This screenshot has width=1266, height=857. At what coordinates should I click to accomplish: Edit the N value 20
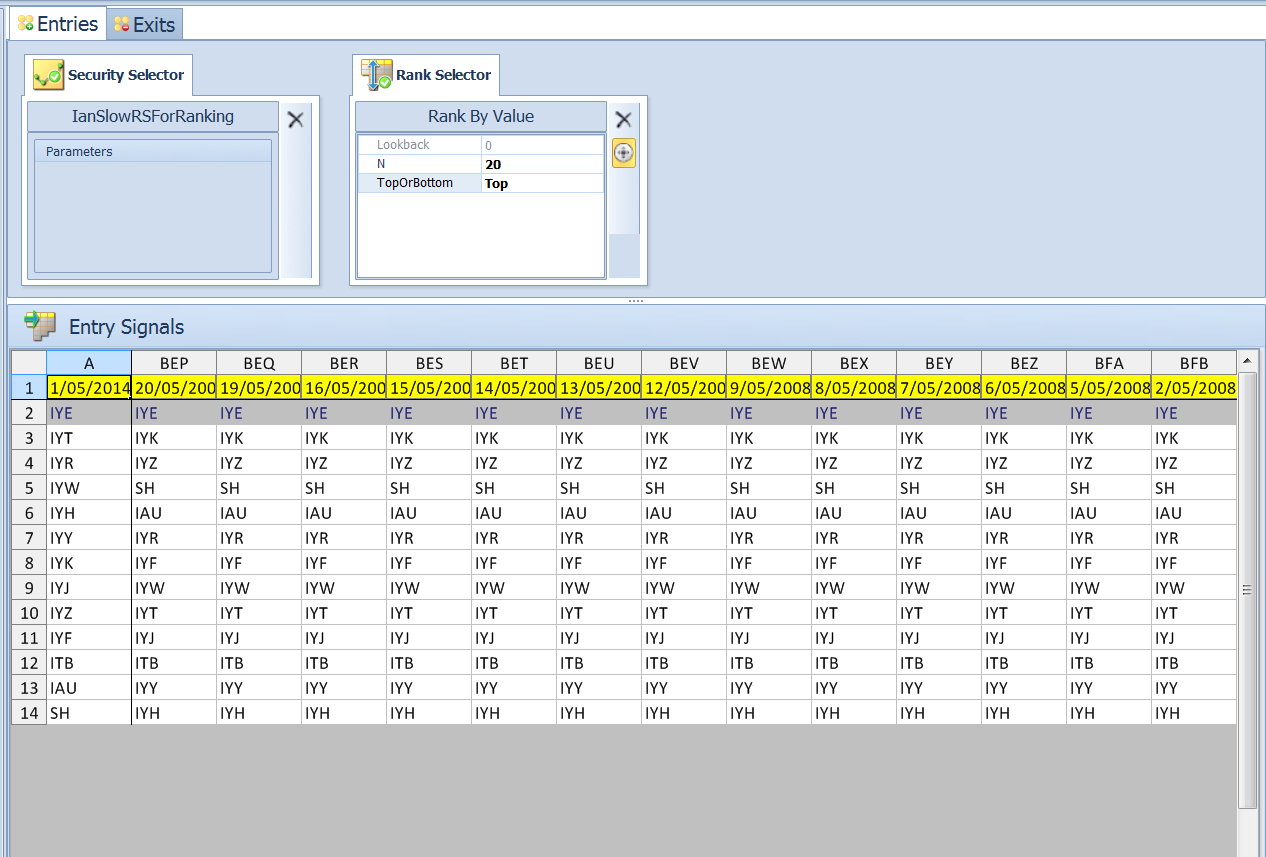[542, 164]
